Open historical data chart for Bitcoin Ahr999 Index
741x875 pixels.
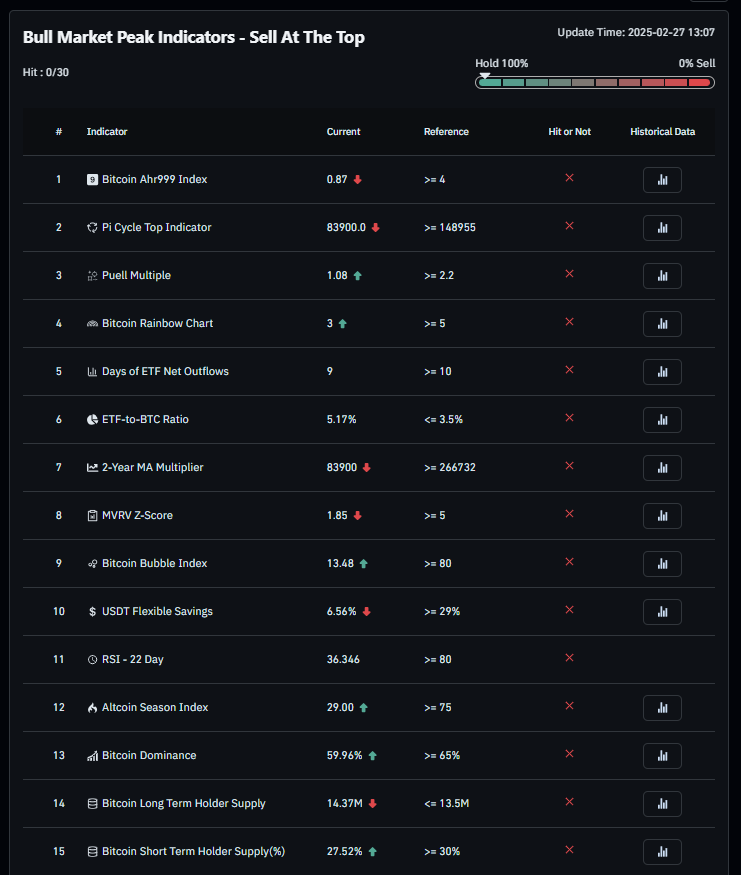tap(662, 180)
